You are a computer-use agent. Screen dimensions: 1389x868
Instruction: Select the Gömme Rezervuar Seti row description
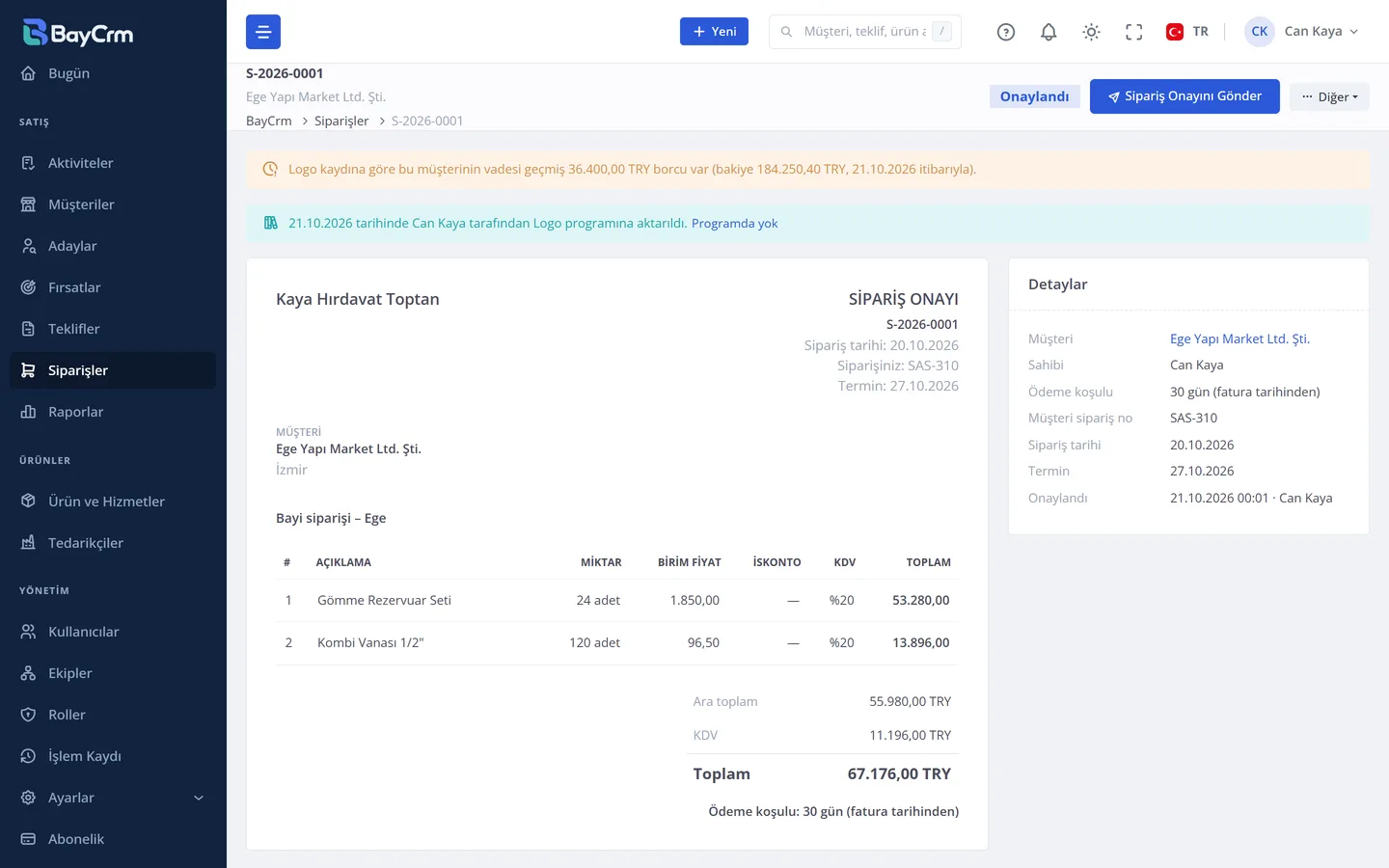click(384, 600)
